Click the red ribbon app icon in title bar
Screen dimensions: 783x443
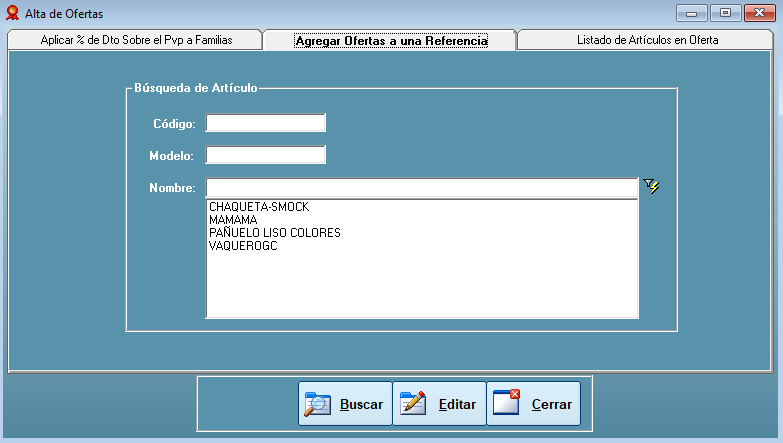pyautogui.click(x=12, y=13)
